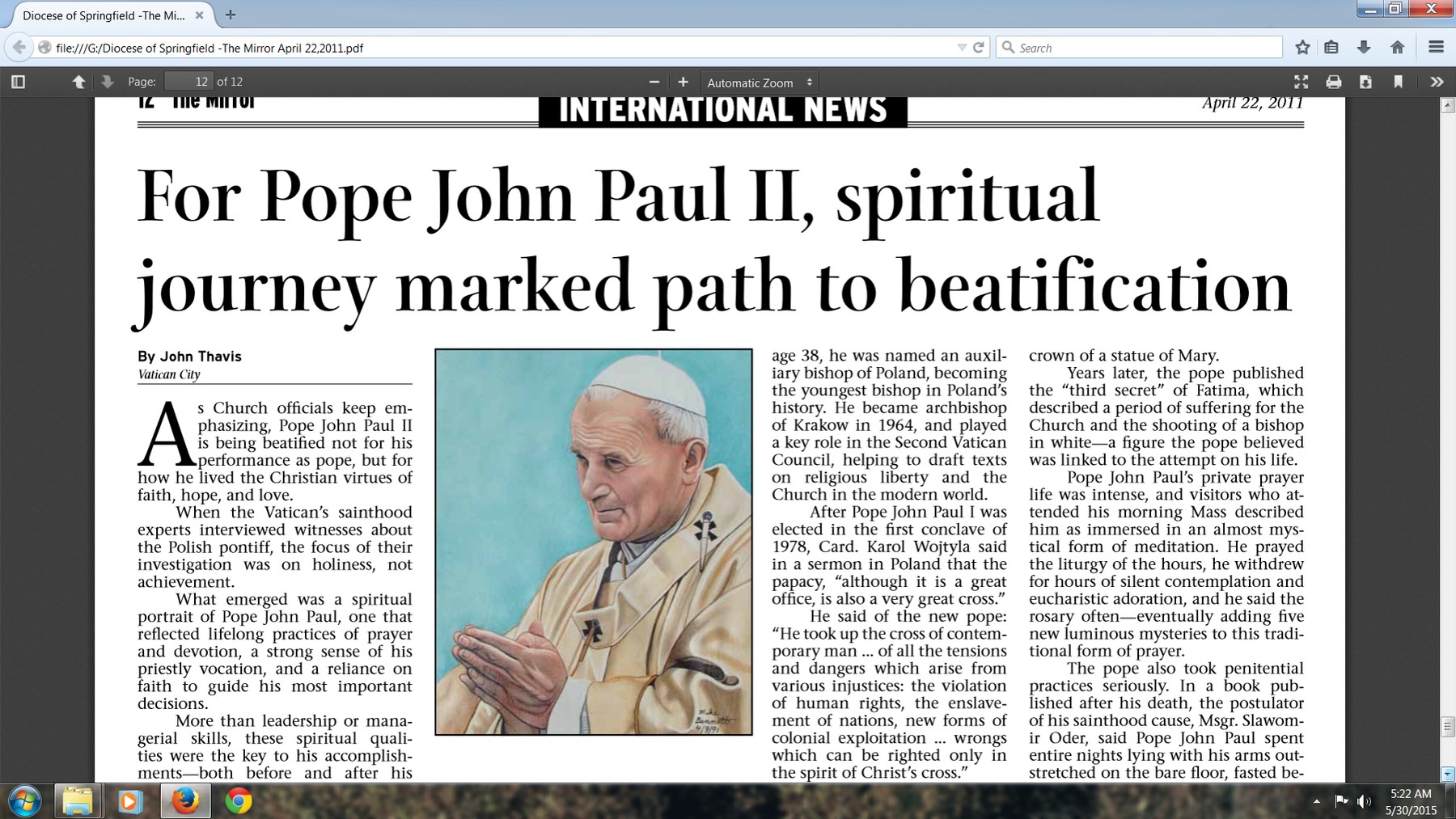
Task: Open the Firefox hamburger menu
Action: pos(1436,48)
